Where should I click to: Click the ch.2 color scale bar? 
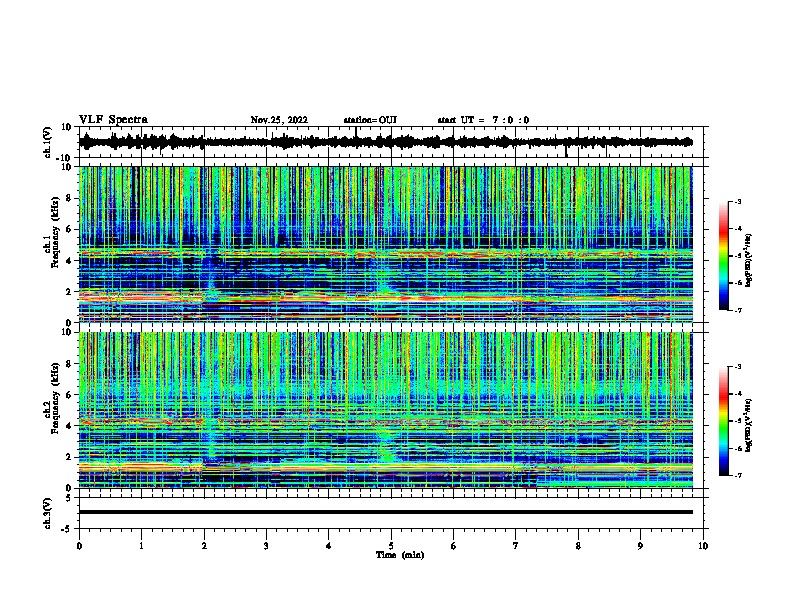tap(724, 421)
